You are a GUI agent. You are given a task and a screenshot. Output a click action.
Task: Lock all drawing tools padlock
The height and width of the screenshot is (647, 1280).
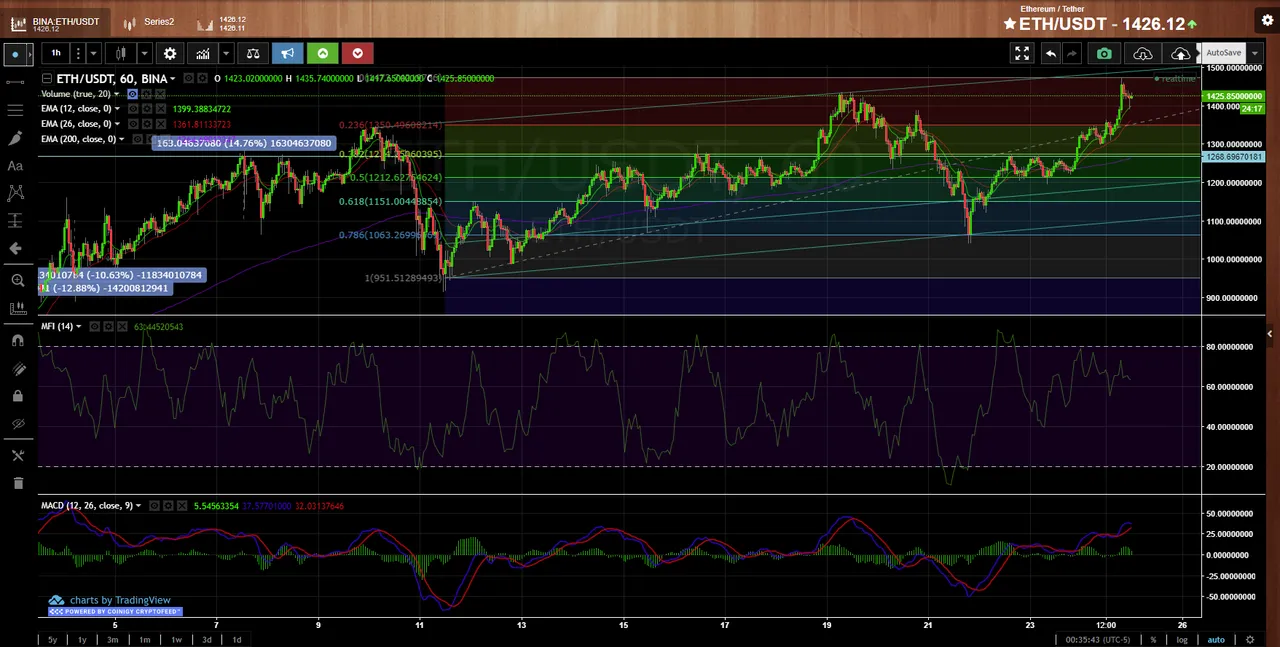17,396
